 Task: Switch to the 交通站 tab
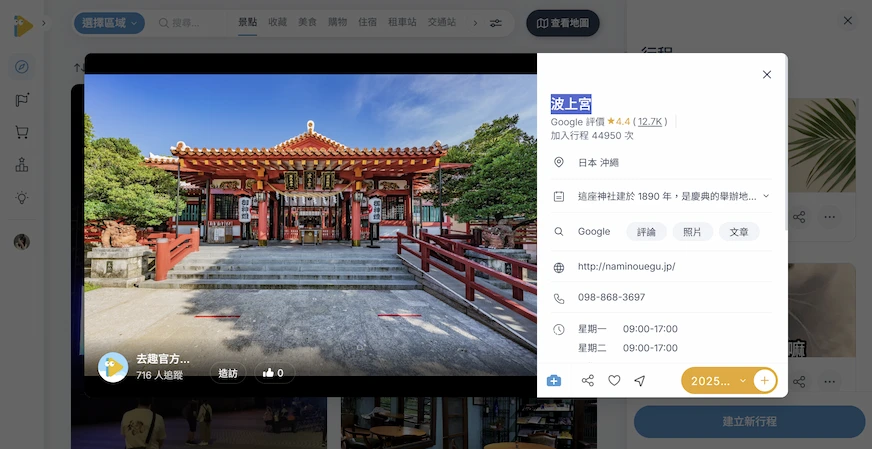(x=442, y=23)
